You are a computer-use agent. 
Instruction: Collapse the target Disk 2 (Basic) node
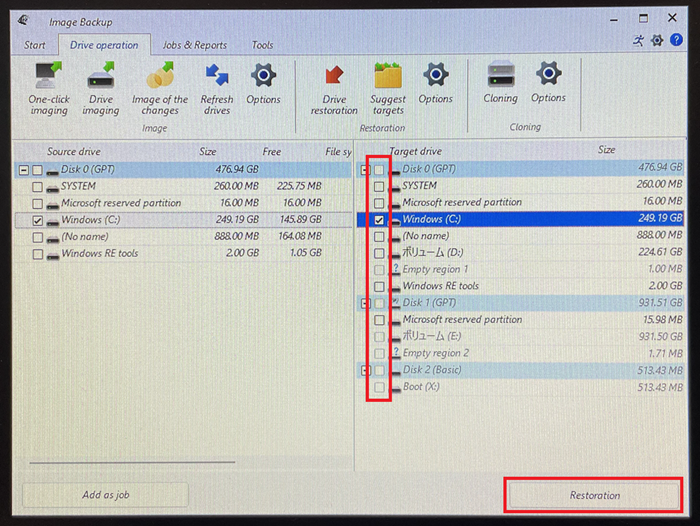[365, 370]
